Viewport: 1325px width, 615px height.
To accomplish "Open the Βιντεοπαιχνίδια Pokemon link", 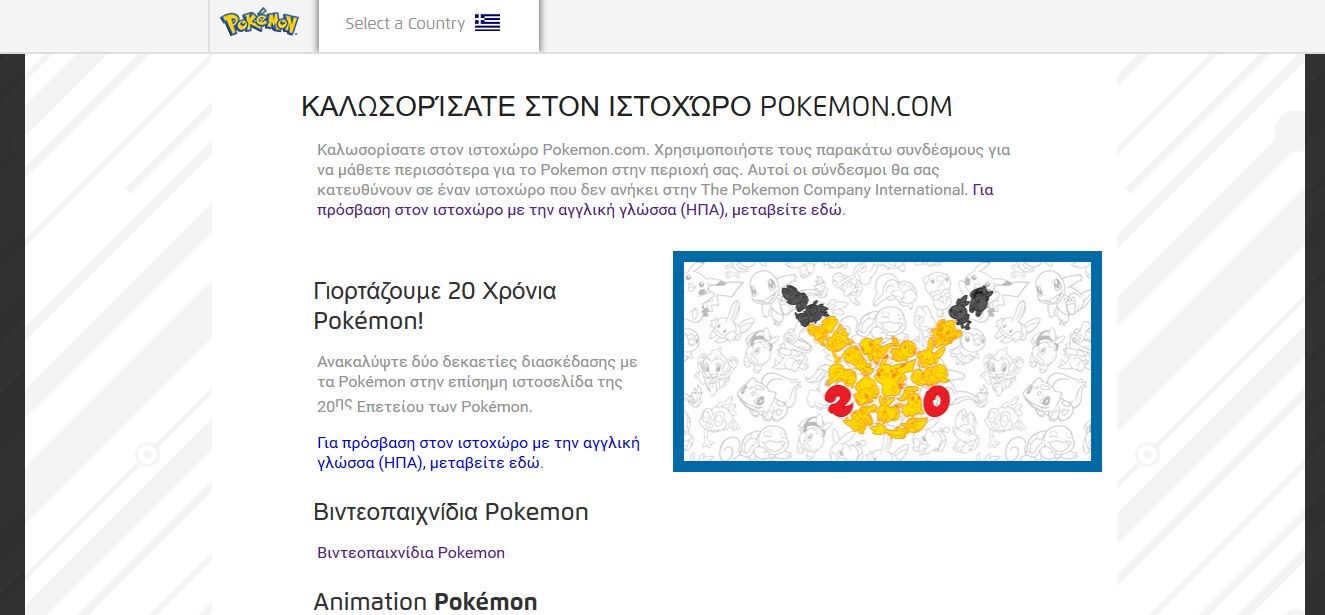I will tap(411, 553).
